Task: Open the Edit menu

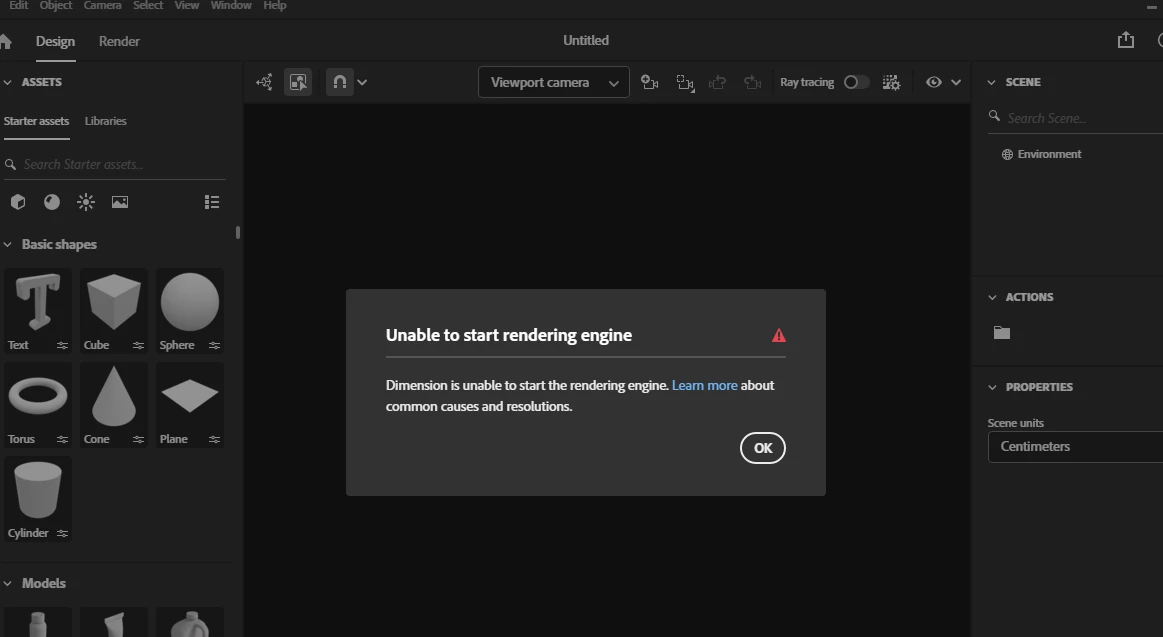Action: 19,5
